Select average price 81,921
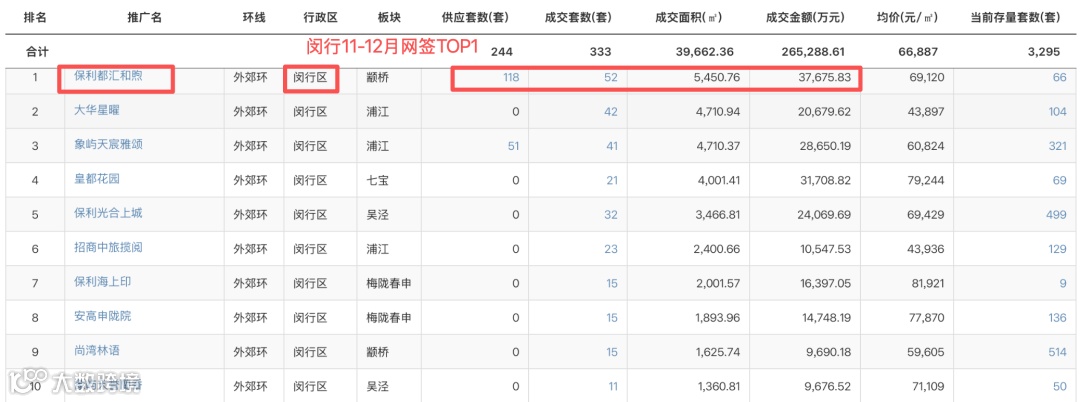Viewport: 1080px width, 402px height. click(x=927, y=284)
